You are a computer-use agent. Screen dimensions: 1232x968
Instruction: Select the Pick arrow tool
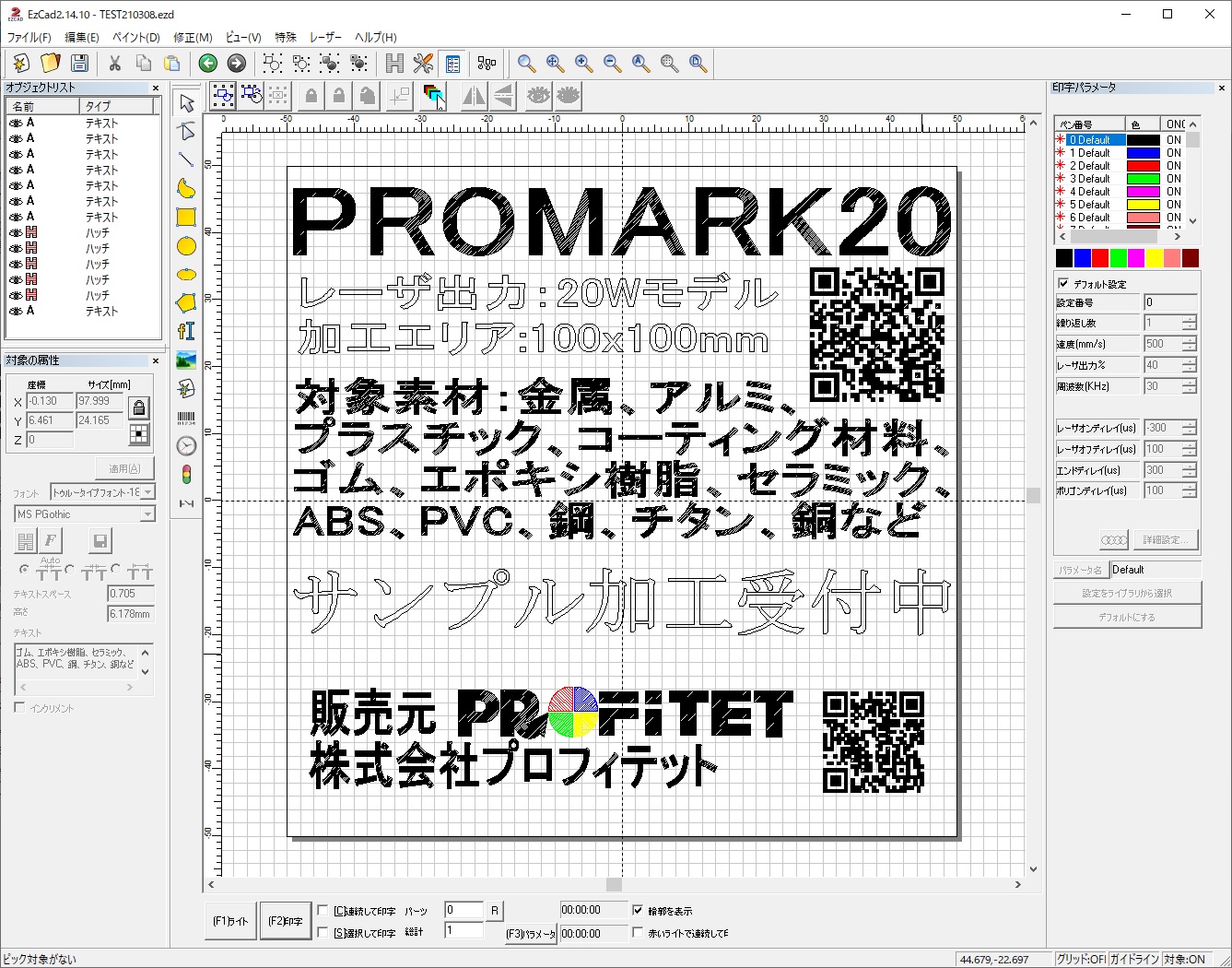(186, 102)
